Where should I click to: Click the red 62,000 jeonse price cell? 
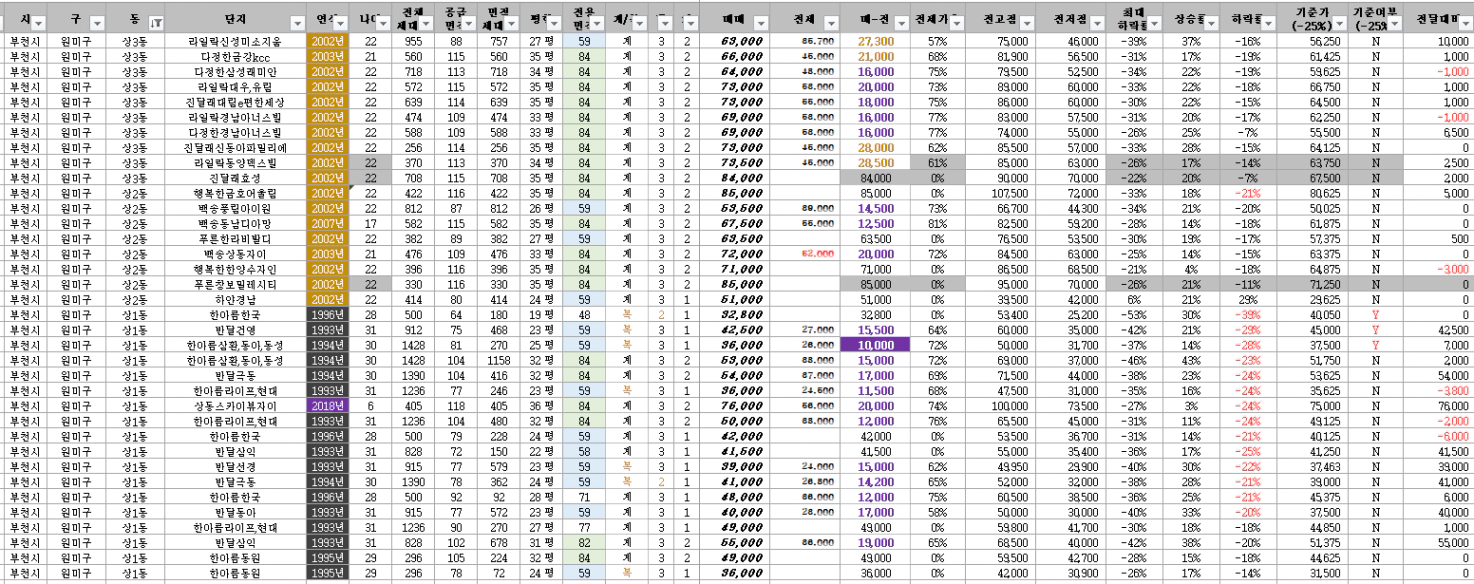(816, 254)
